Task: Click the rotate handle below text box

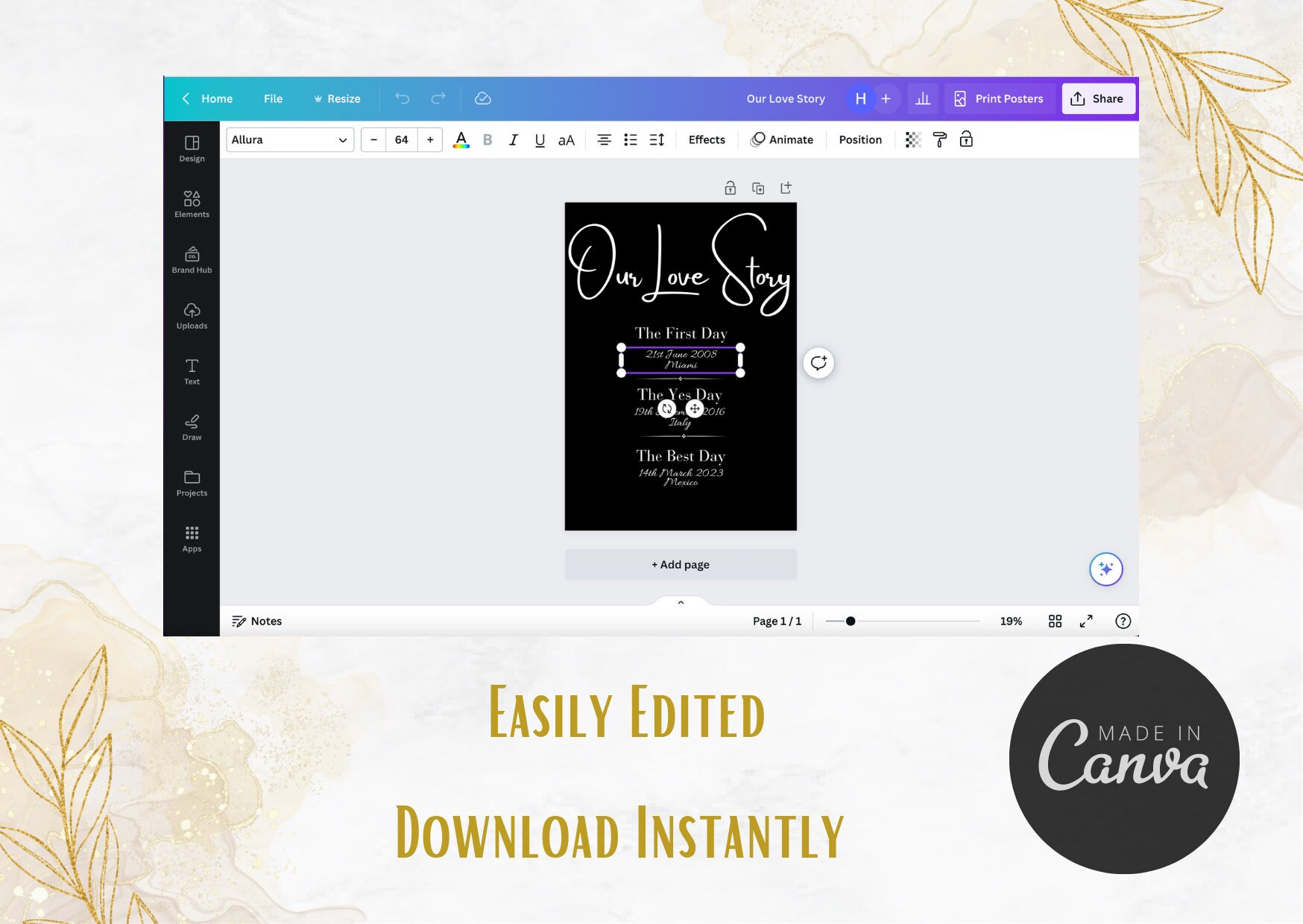Action: [x=667, y=408]
